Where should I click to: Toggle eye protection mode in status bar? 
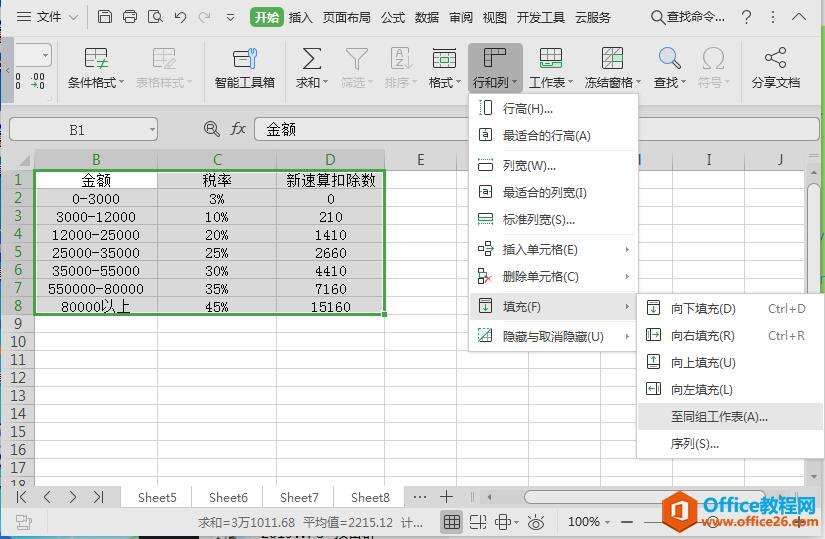click(536, 522)
